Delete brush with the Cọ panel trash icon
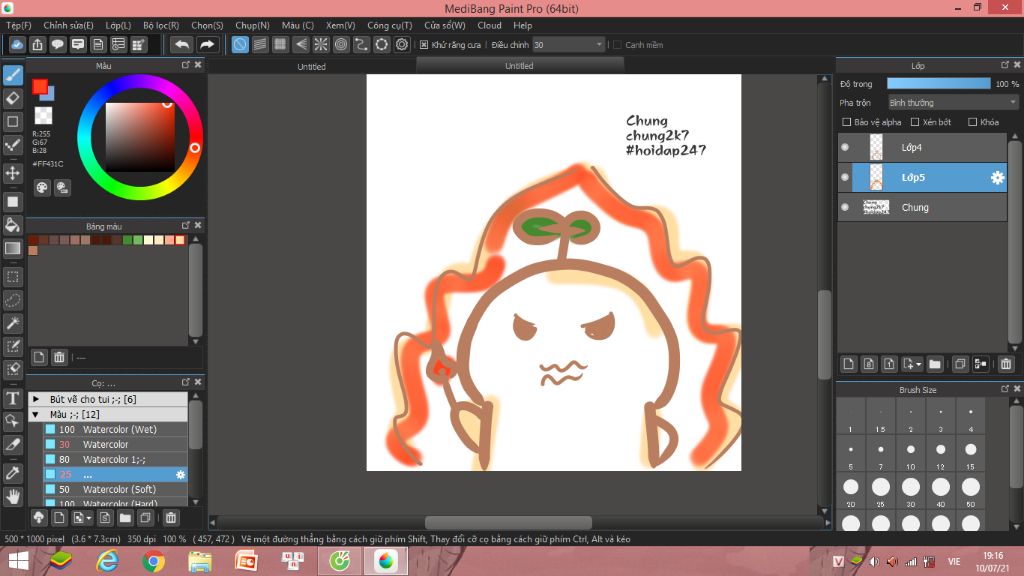The image size is (1024, 576). pyautogui.click(x=170, y=518)
